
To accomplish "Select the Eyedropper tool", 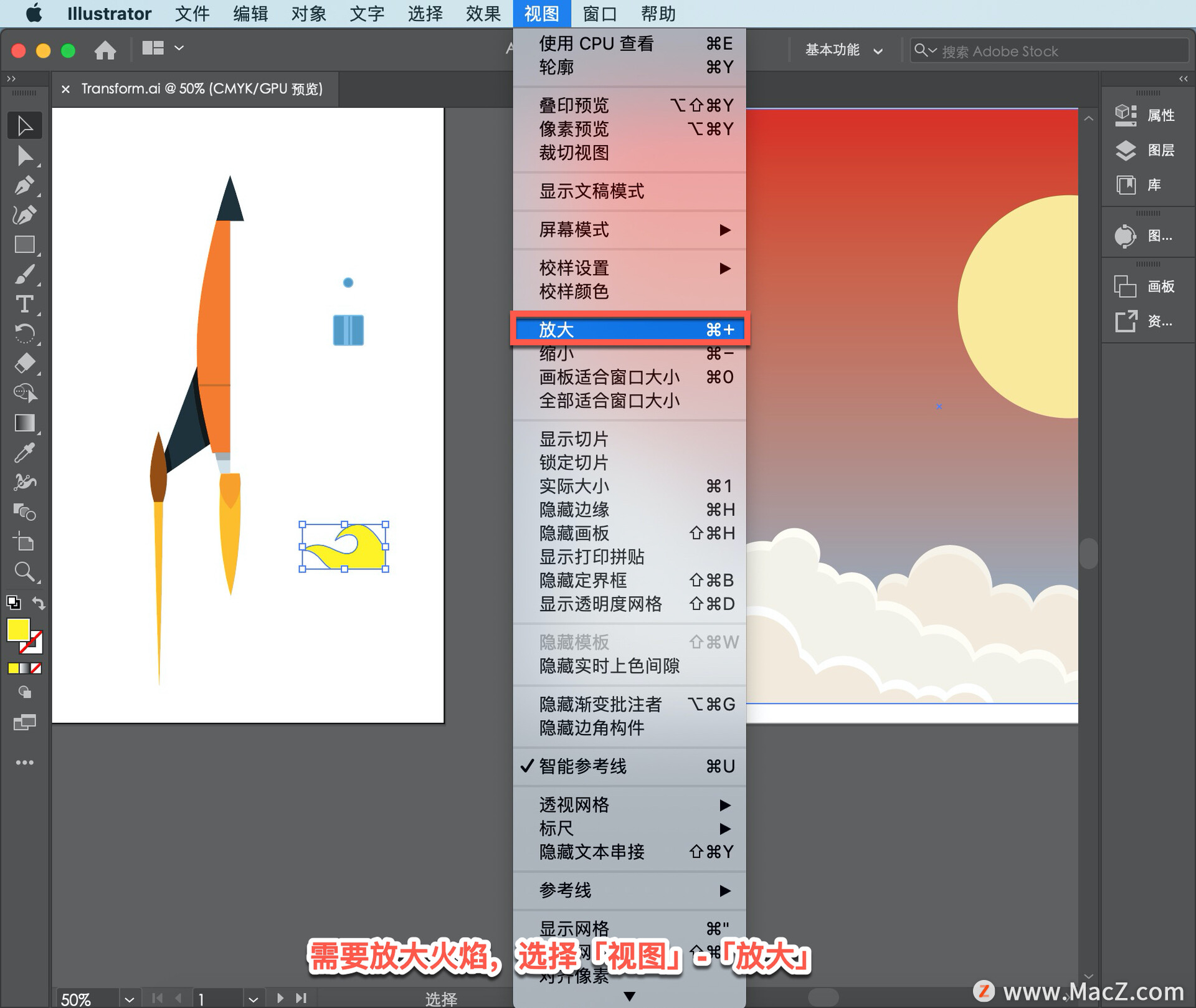I will coord(25,452).
